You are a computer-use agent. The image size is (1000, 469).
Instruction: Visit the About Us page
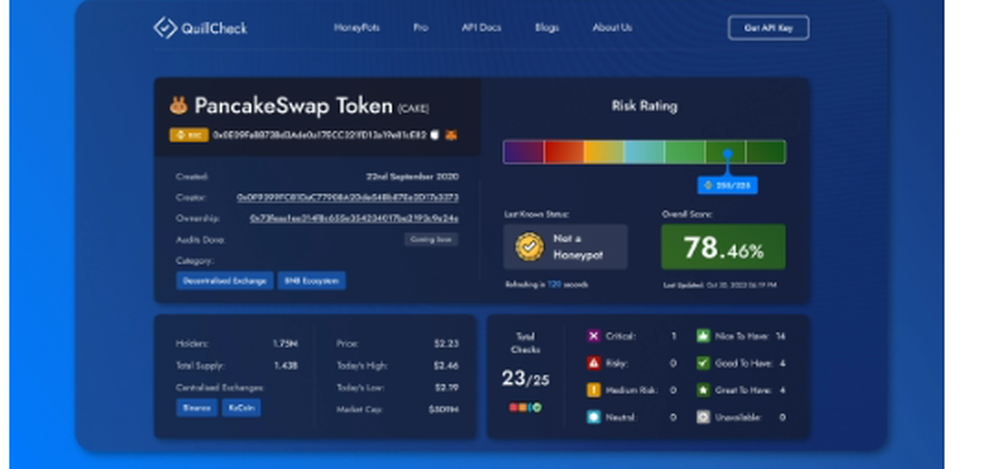(612, 27)
